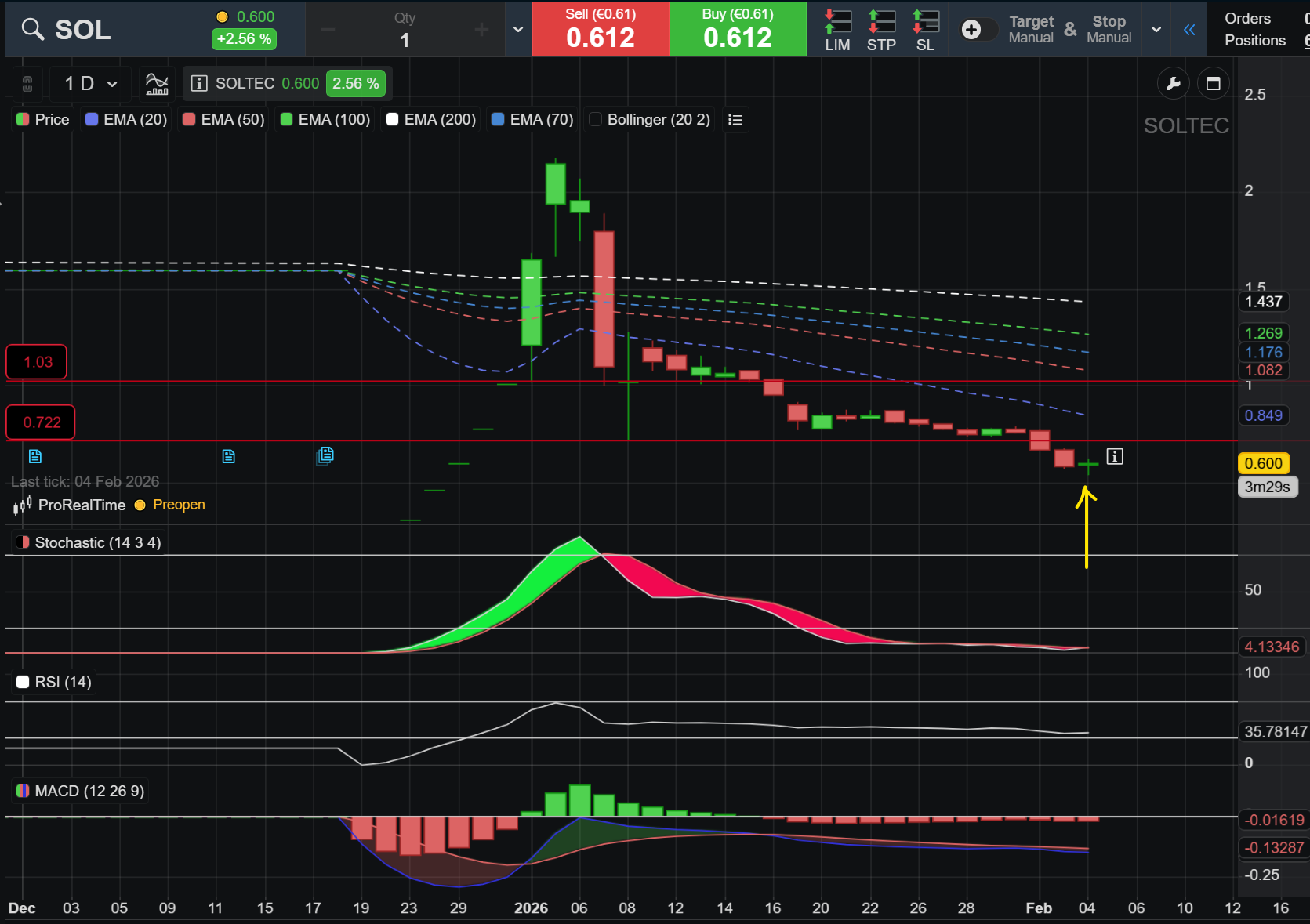Detach the chart using the window icon
Viewport: 1310px width, 924px height.
[1213, 84]
